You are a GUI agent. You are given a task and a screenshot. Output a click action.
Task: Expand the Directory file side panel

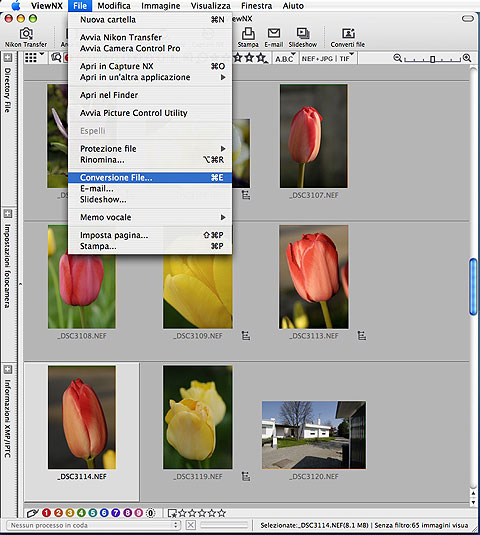point(8,57)
